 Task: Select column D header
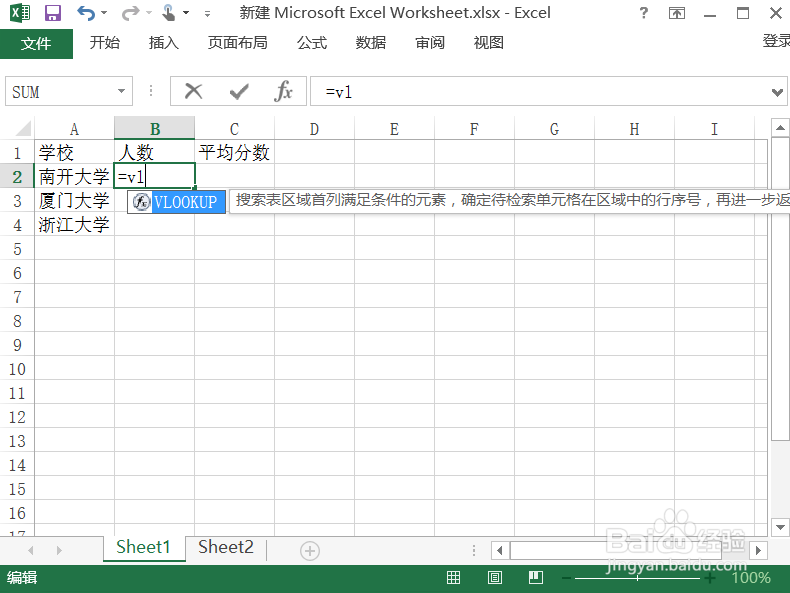tap(314, 129)
